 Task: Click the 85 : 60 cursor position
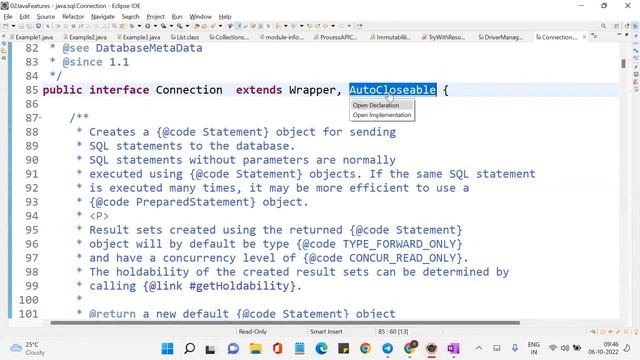point(393,332)
